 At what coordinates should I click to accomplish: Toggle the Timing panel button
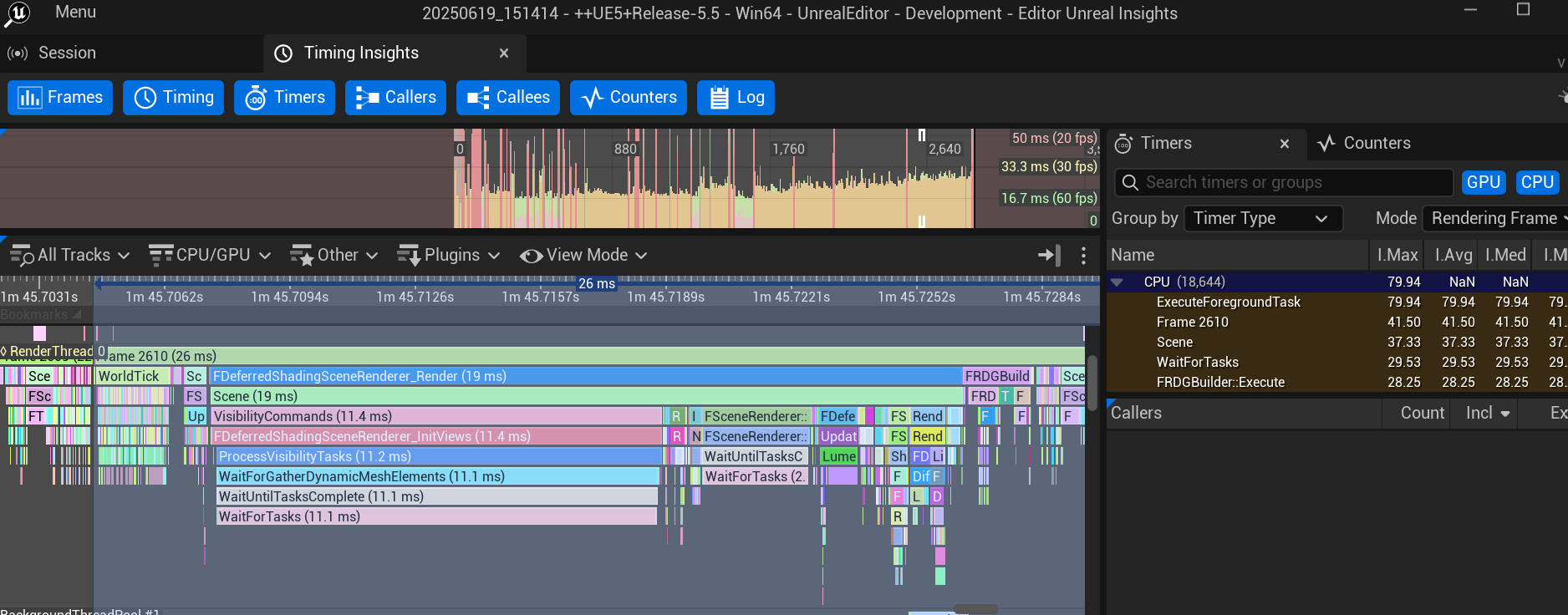pyautogui.click(x=174, y=98)
